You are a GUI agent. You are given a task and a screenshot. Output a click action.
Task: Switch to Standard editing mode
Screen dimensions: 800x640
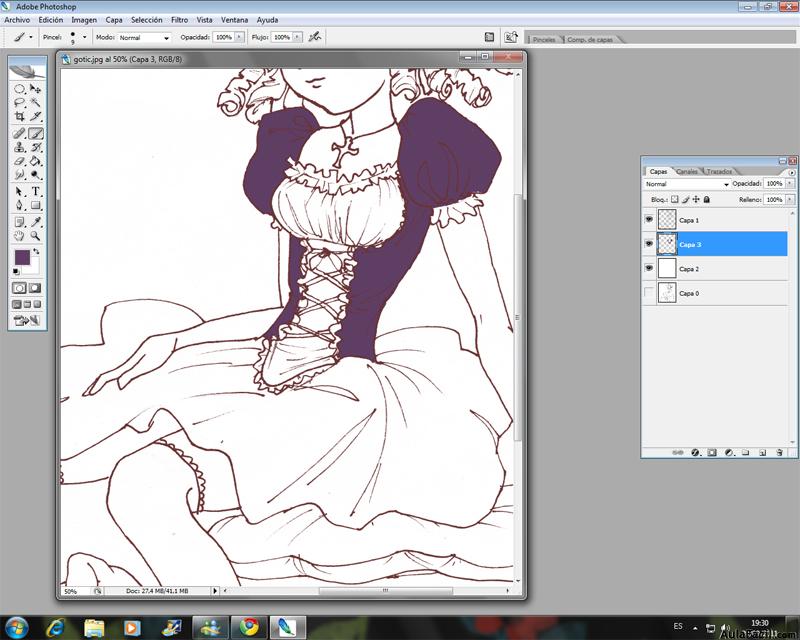click(x=19, y=288)
